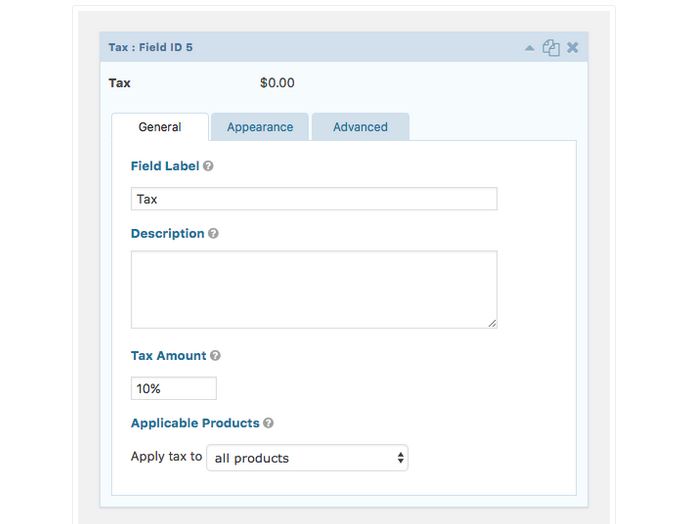Delete the Tax field with X icon
Image resolution: width=696 pixels, height=524 pixels.
[x=573, y=47]
